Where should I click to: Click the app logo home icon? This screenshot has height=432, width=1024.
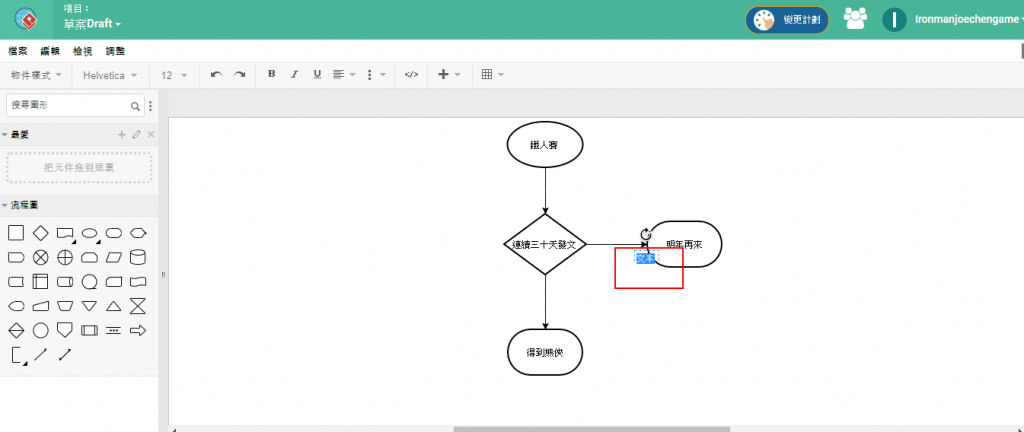[x=26, y=20]
